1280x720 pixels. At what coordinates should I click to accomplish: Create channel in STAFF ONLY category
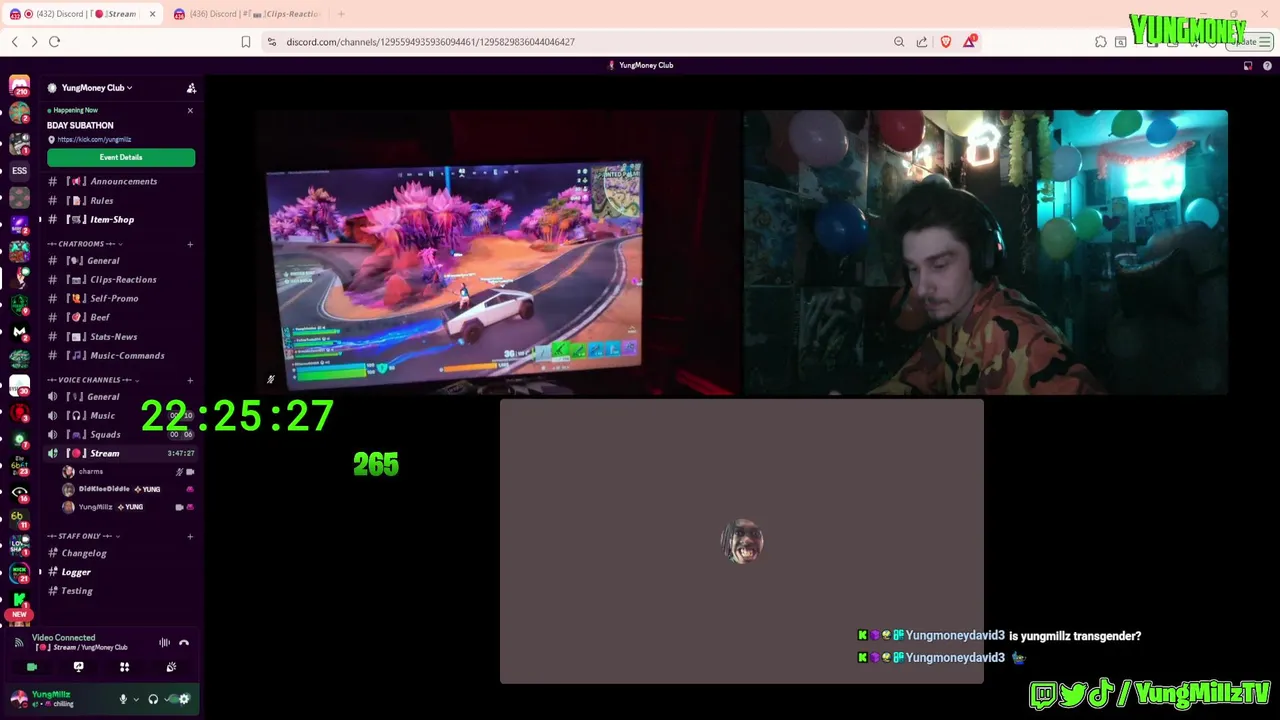coord(190,536)
